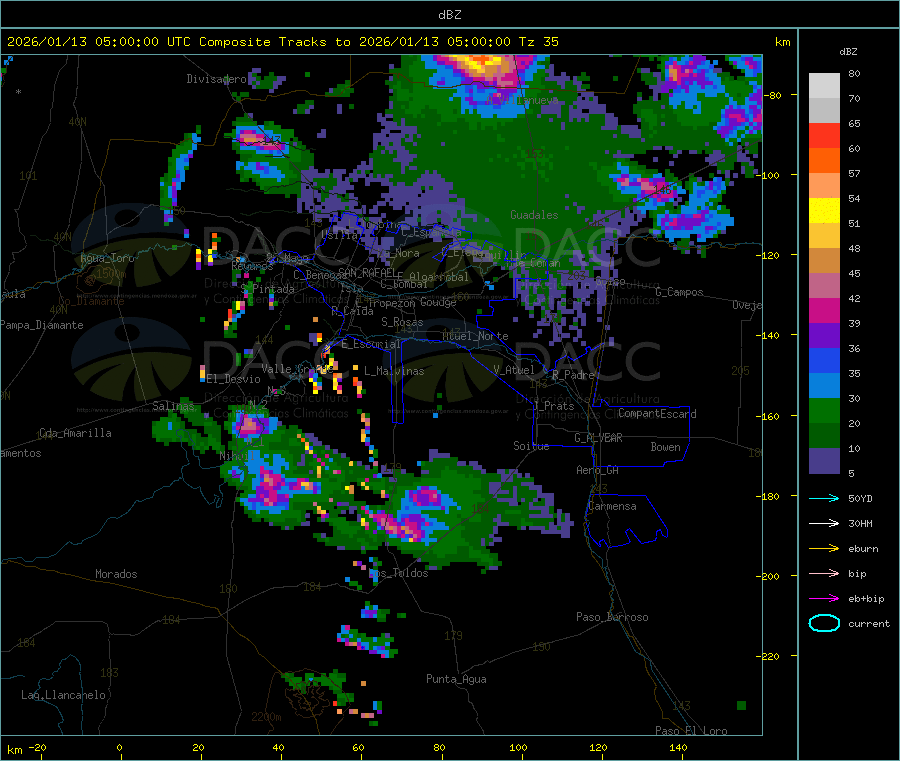Pick the dark green 20 dBZ swatch
Image resolution: width=900 pixels, height=761 pixels.
824,436
